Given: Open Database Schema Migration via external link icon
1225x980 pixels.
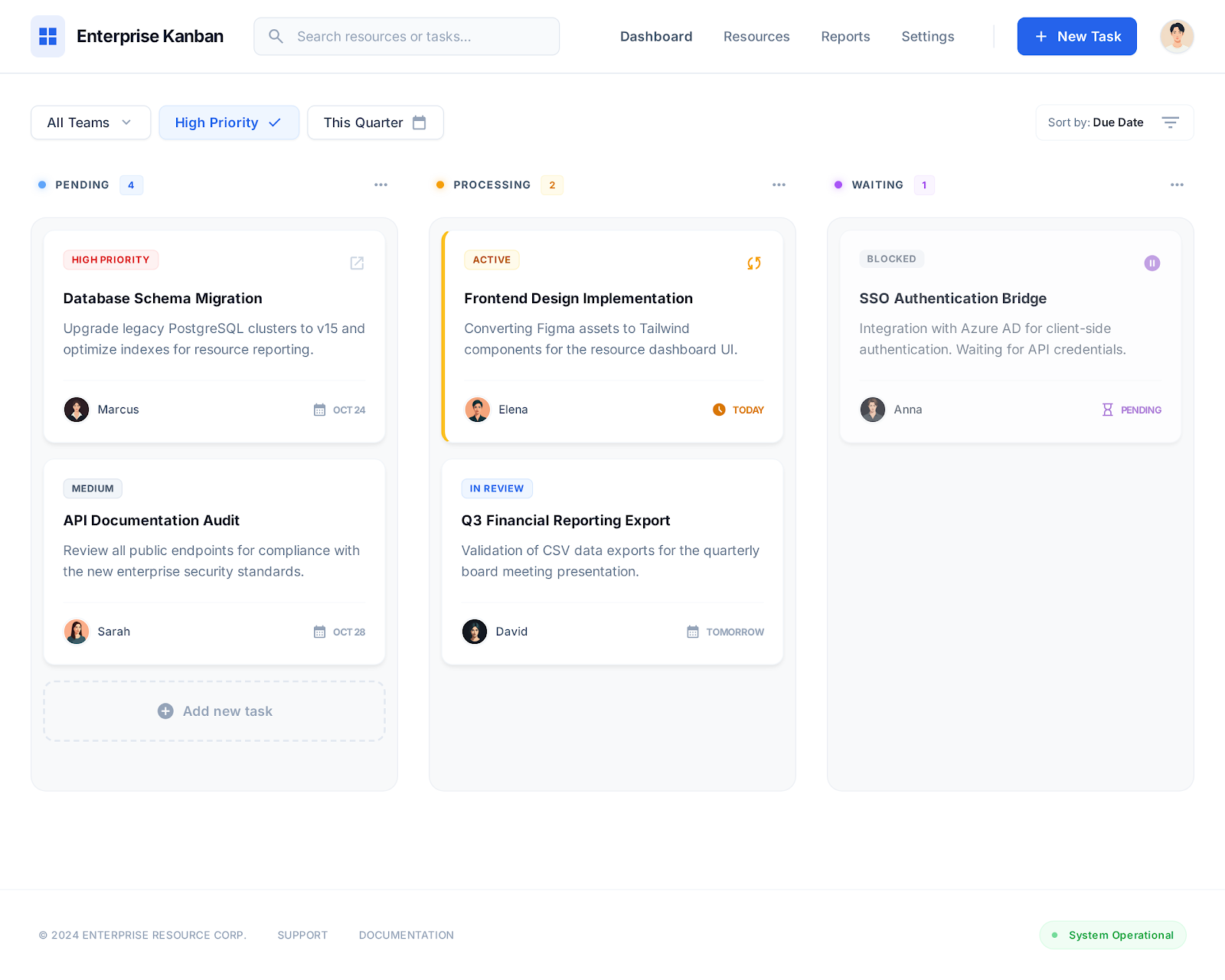Looking at the screenshot, I should pyautogui.click(x=357, y=263).
